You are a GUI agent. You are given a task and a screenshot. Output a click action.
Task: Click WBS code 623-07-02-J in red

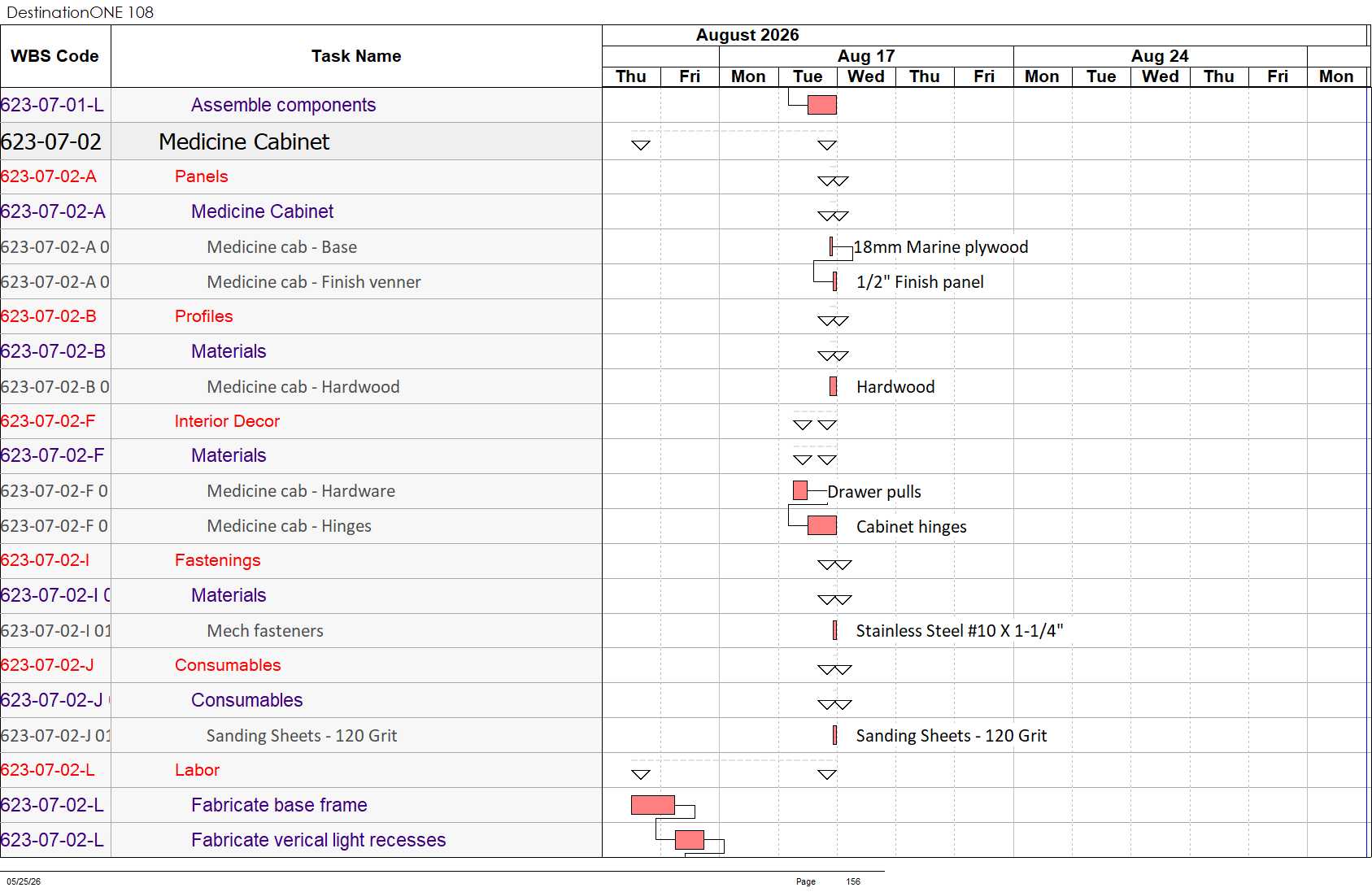47,665
